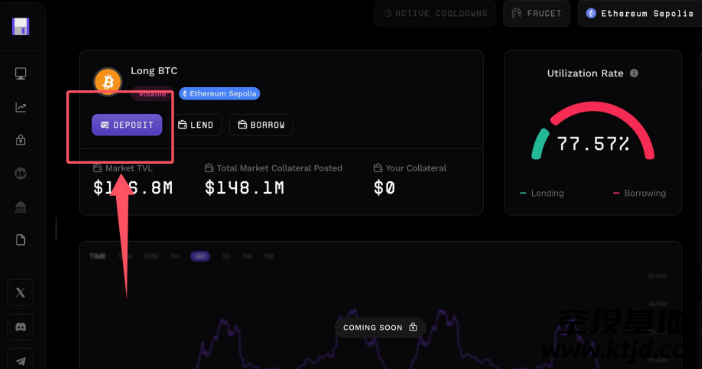The image size is (702, 369).
Task: Click the Utilization Rate info icon
Action: pyautogui.click(x=634, y=73)
